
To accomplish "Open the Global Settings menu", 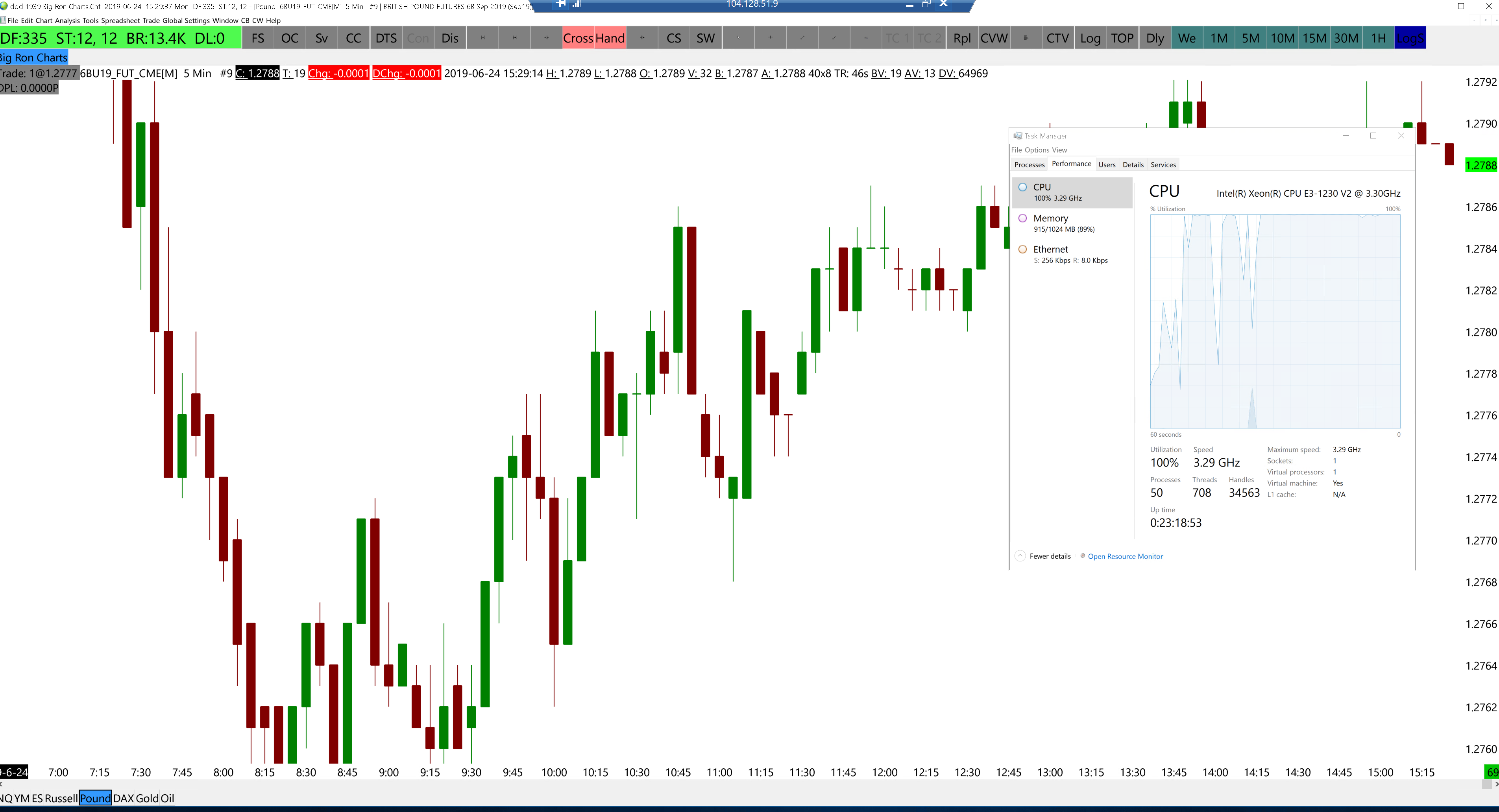I will (x=186, y=20).
